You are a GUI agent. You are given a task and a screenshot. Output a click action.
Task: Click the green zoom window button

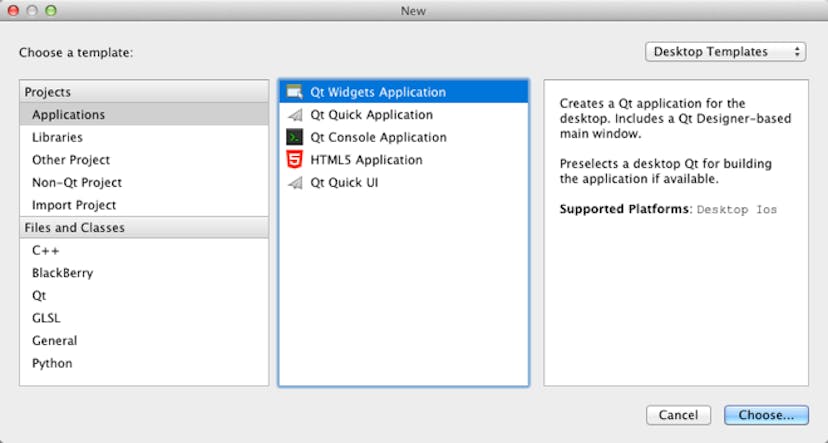[x=51, y=11]
